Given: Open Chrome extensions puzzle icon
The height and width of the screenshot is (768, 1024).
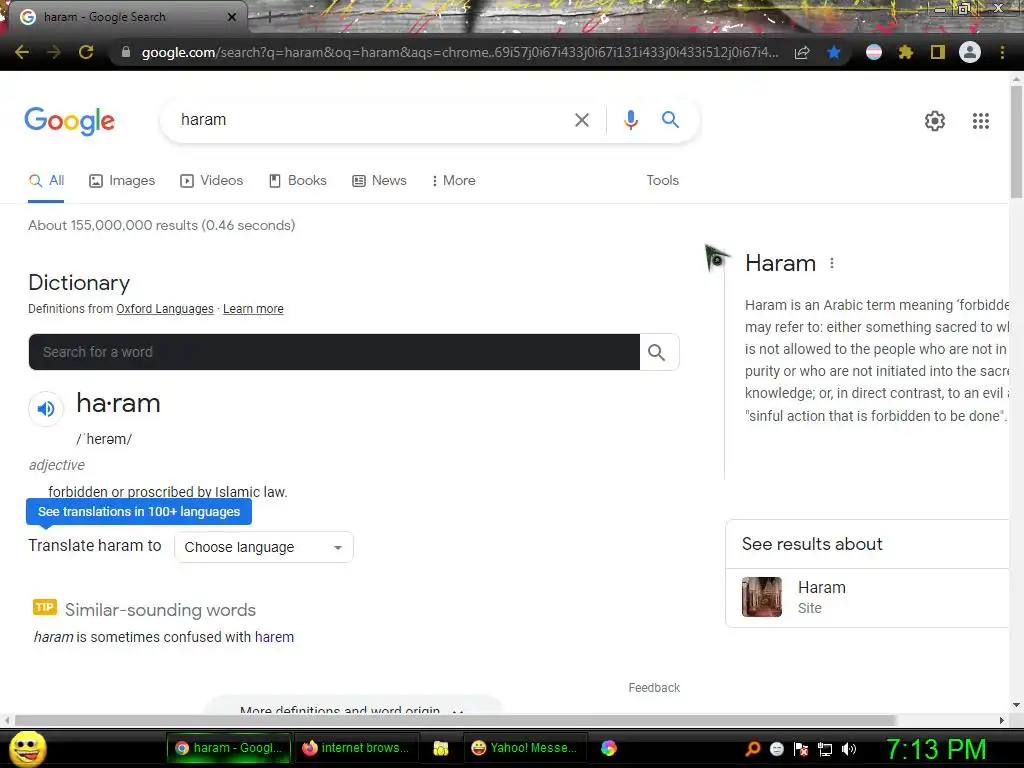Looking at the screenshot, I should pyautogui.click(x=905, y=52).
